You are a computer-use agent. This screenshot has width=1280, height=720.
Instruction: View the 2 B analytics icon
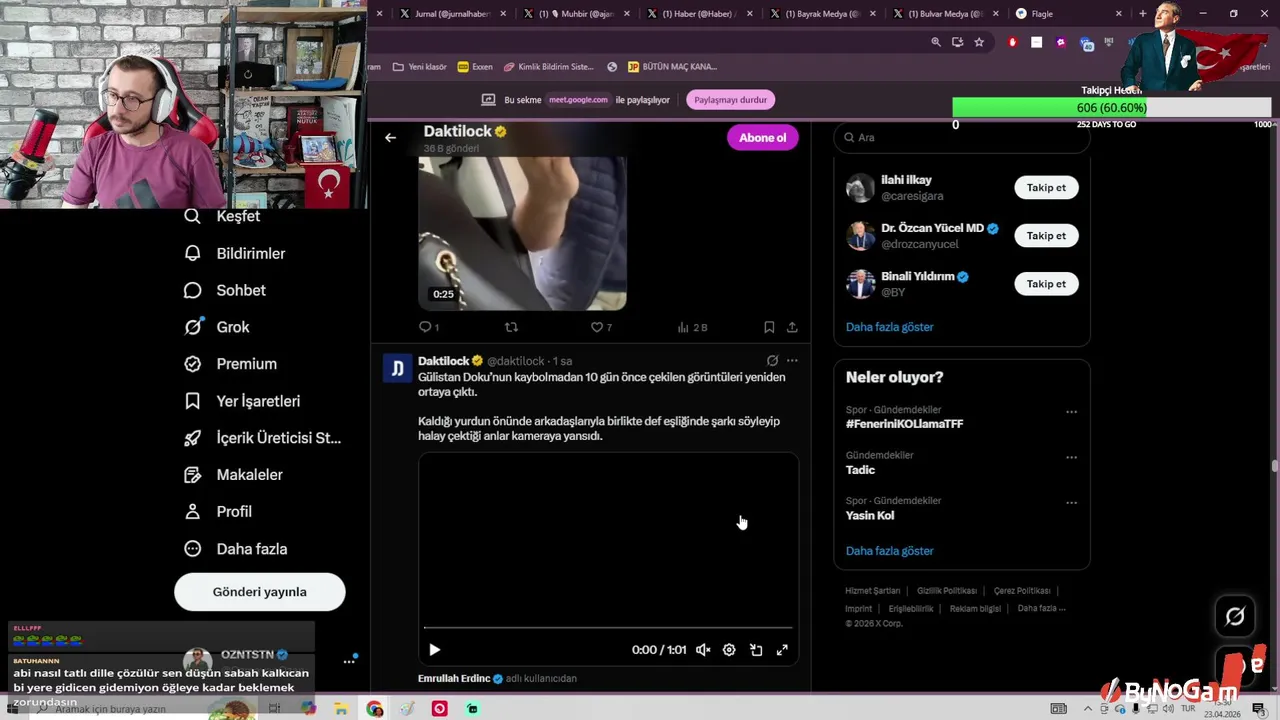coord(692,327)
